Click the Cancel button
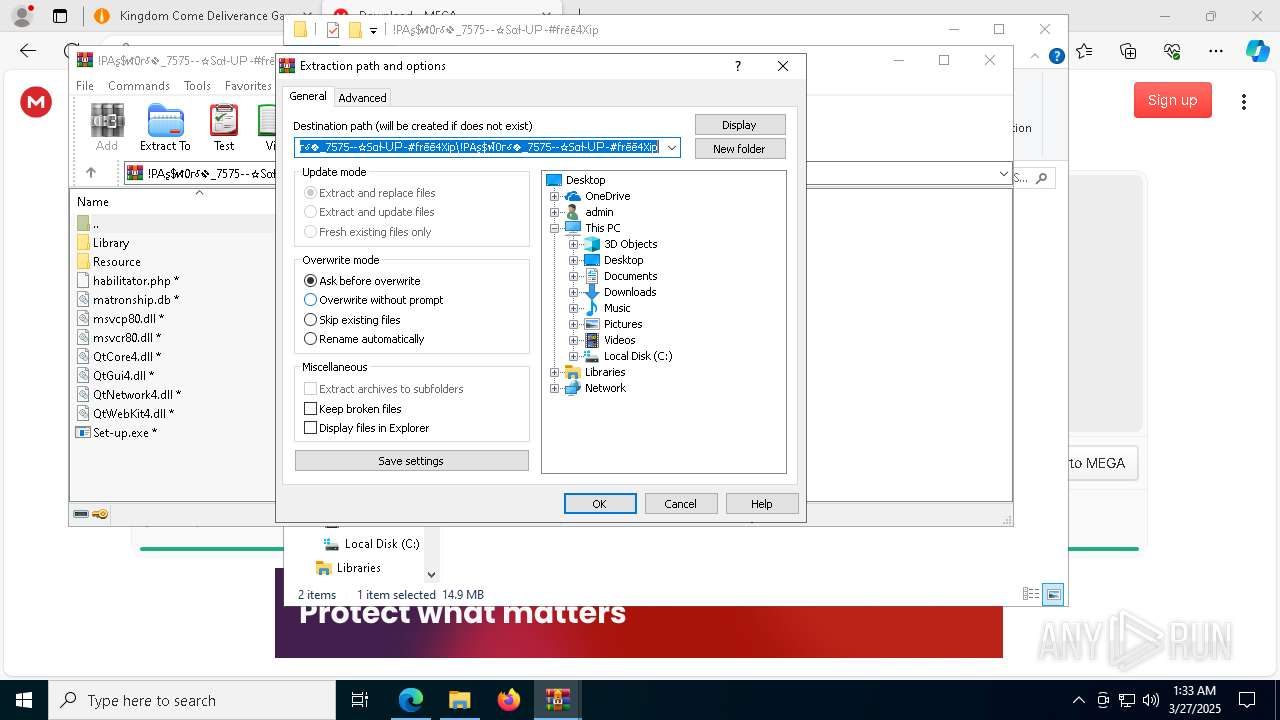Screen dimensions: 1280x720 coord(681,504)
